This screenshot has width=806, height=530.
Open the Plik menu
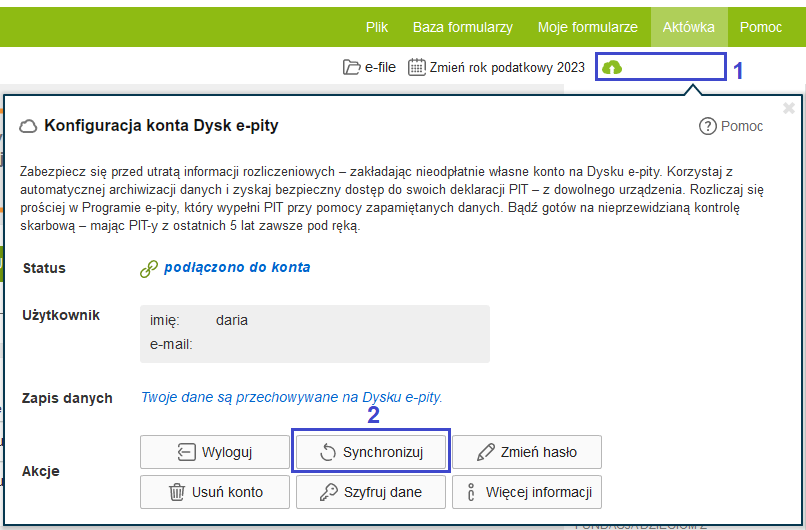pos(376,27)
